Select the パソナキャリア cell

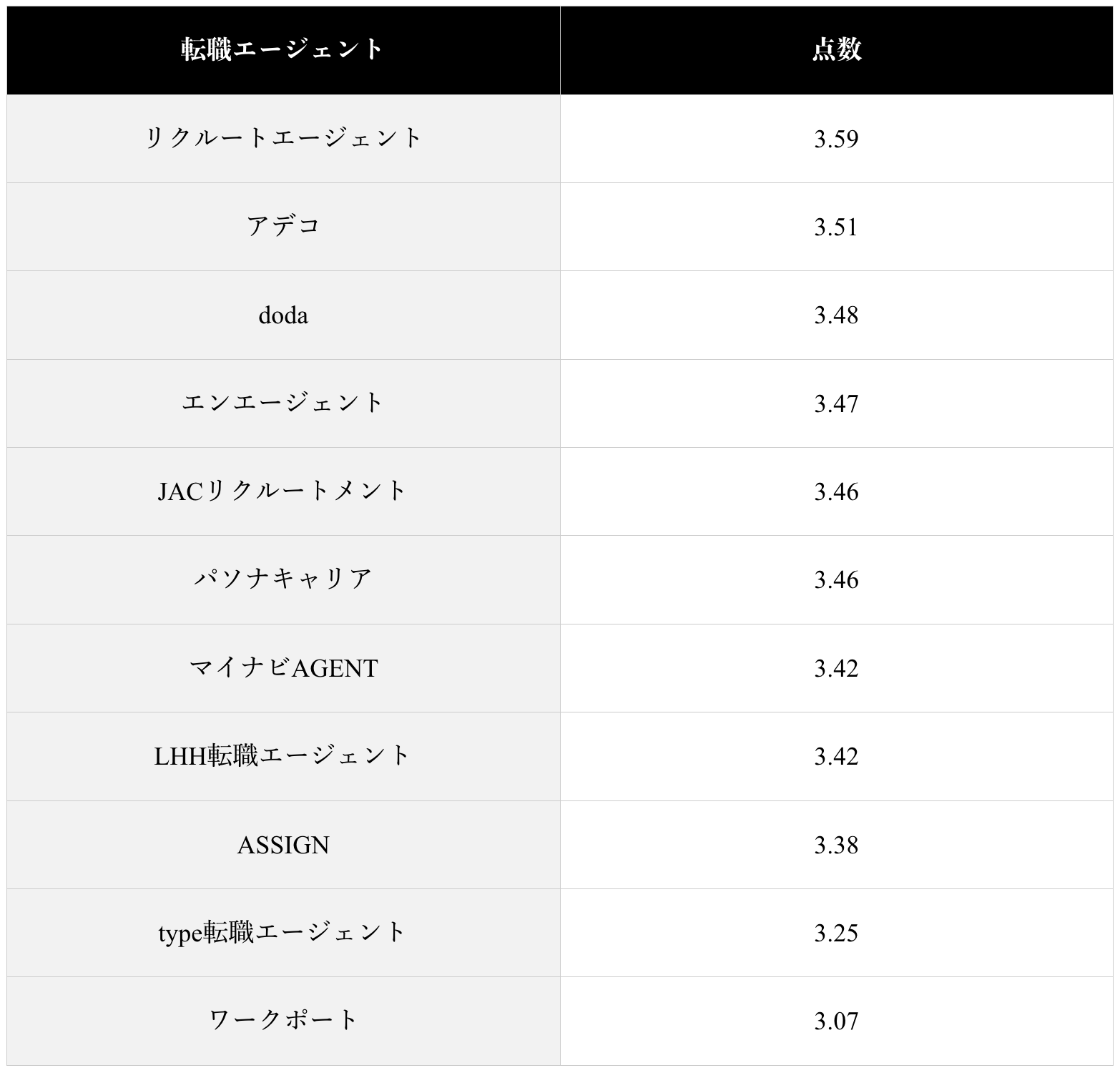pyautogui.click(x=283, y=579)
